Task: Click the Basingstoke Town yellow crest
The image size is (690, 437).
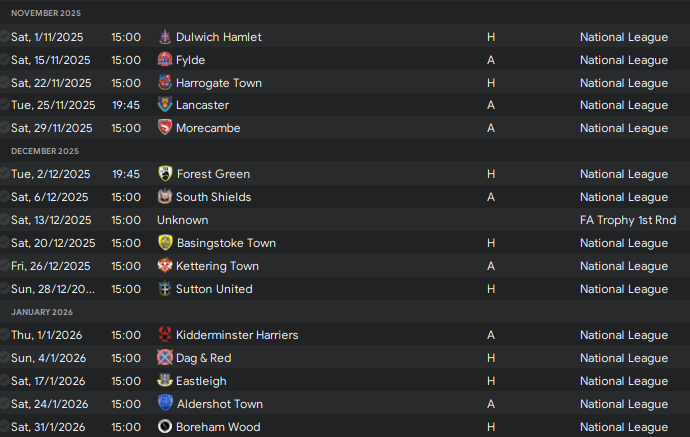Action: point(165,242)
